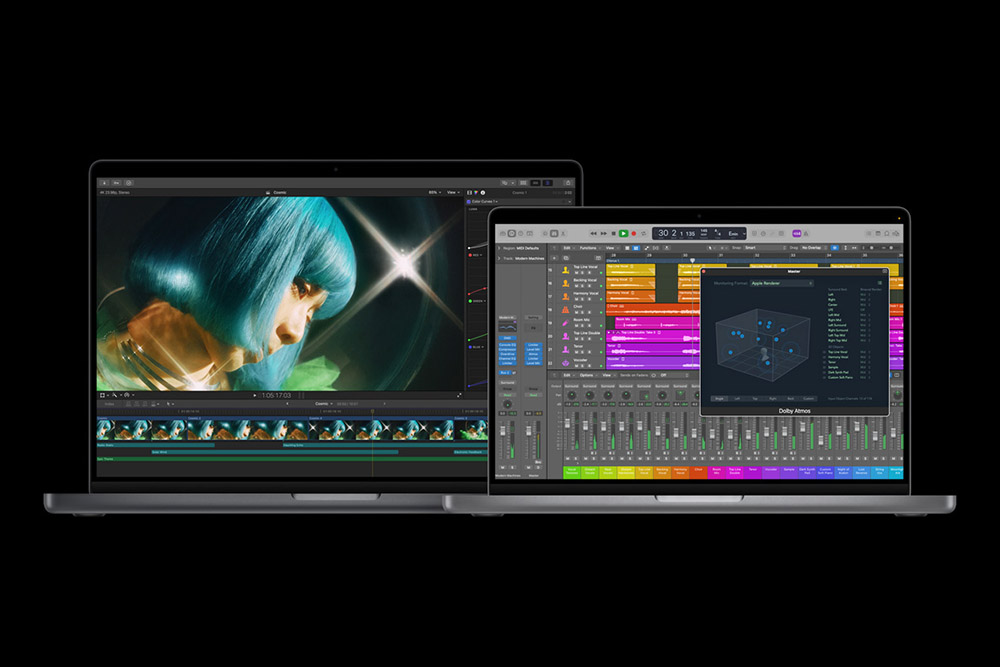Click the playhead marker in Logic ruler
The image size is (1000, 667).
[x=693, y=260]
